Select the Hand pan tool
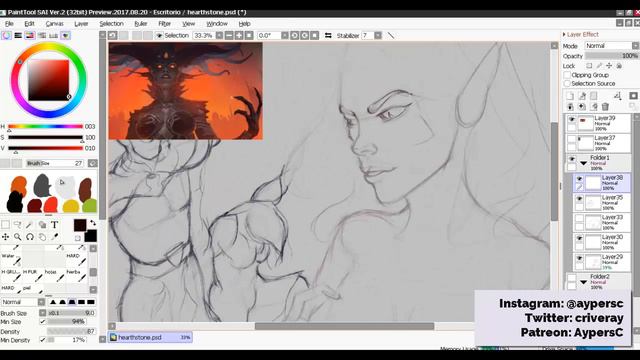 click(42, 237)
